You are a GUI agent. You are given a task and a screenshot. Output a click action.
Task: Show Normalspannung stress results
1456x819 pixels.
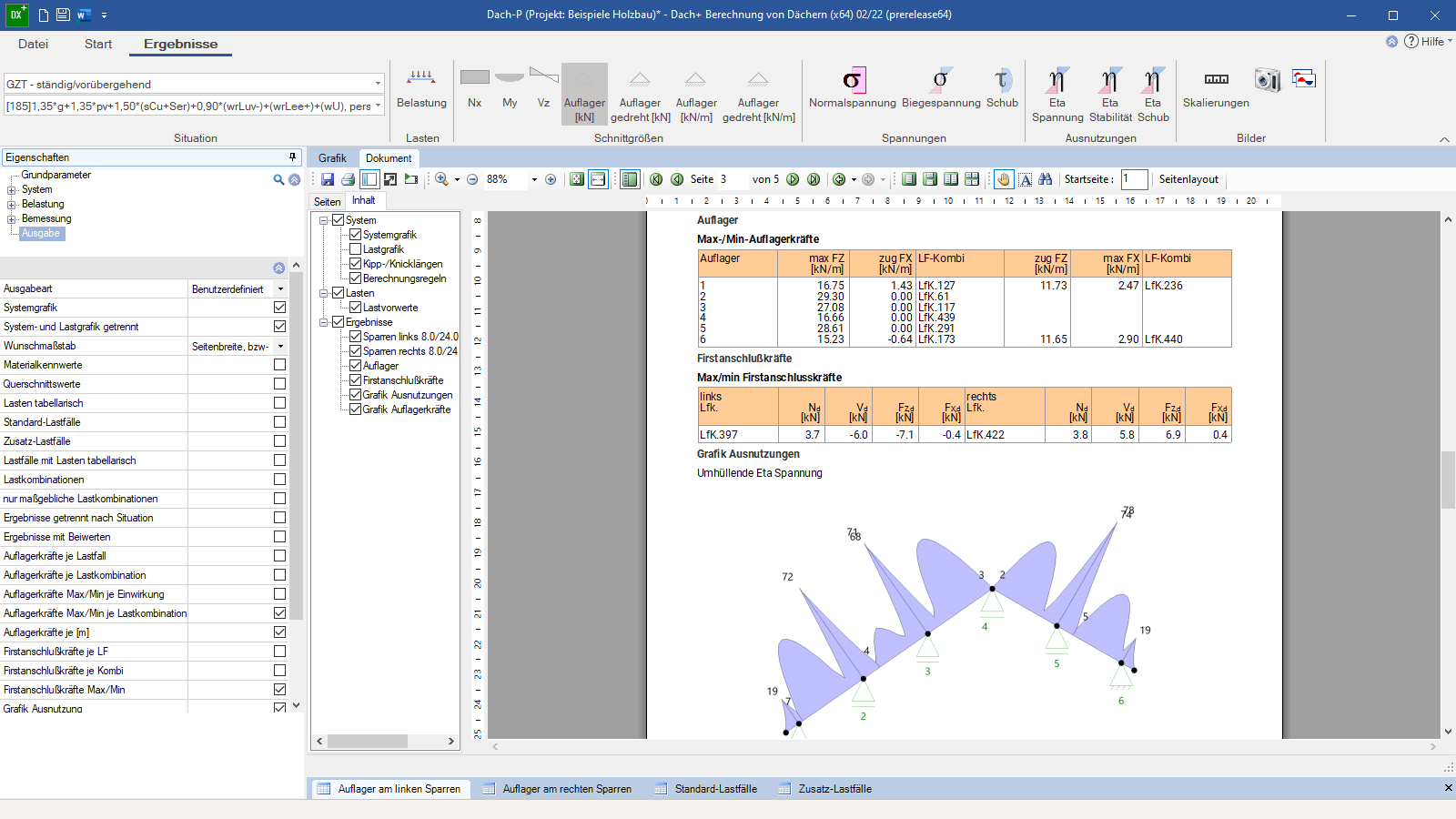pyautogui.click(x=853, y=89)
